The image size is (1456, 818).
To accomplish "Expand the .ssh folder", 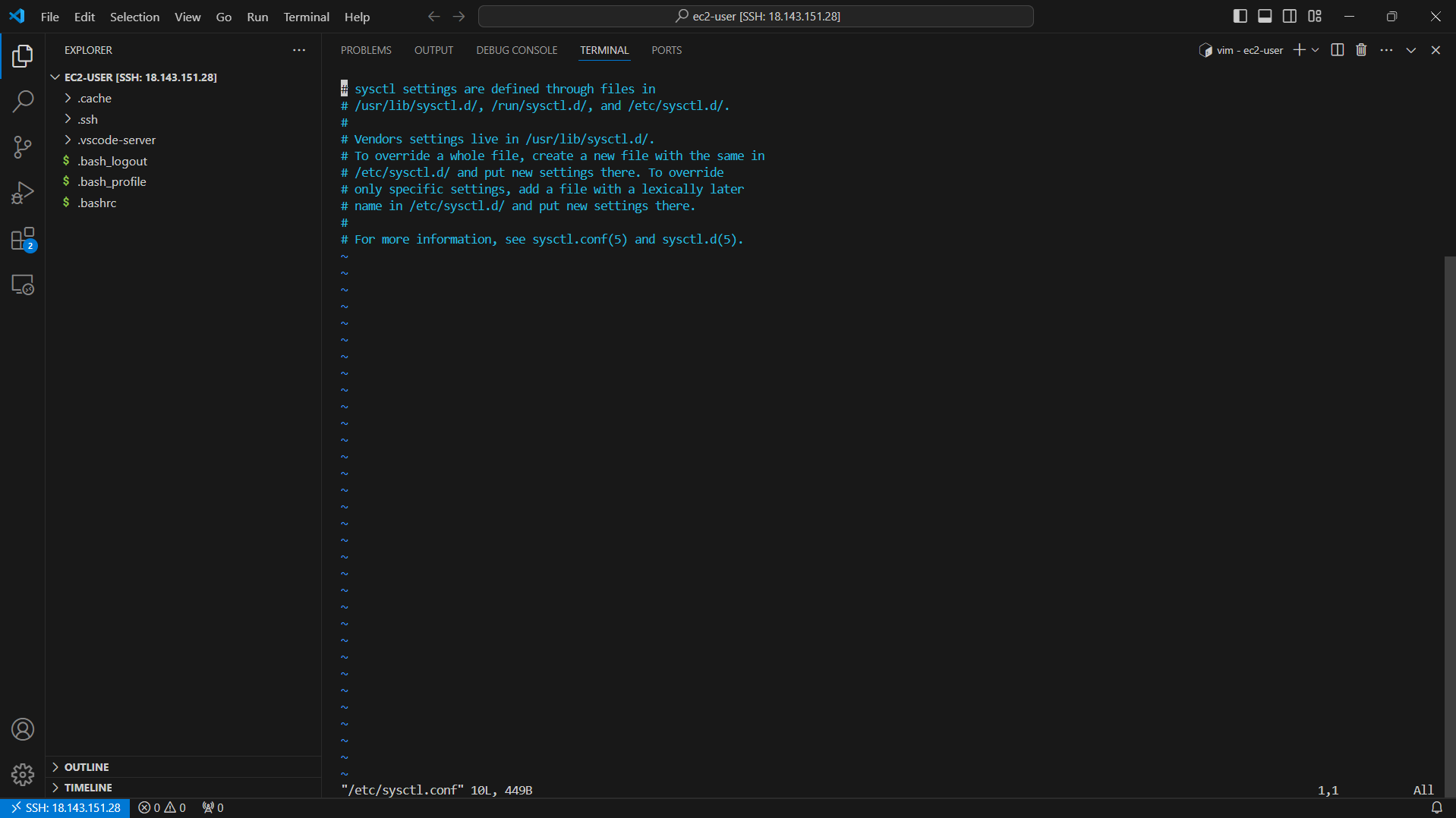I will (183, 119).
